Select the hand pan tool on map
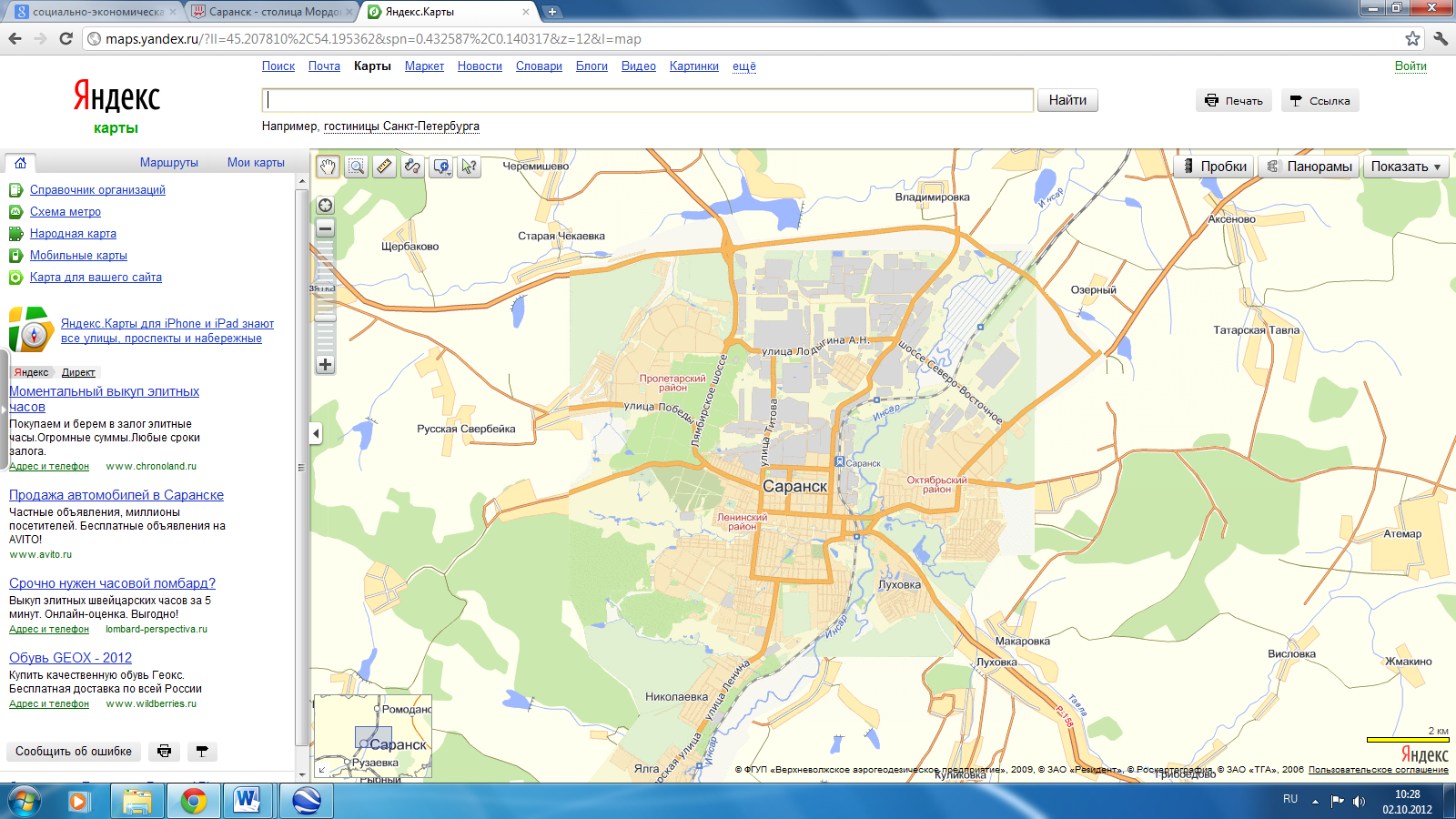 328,167
